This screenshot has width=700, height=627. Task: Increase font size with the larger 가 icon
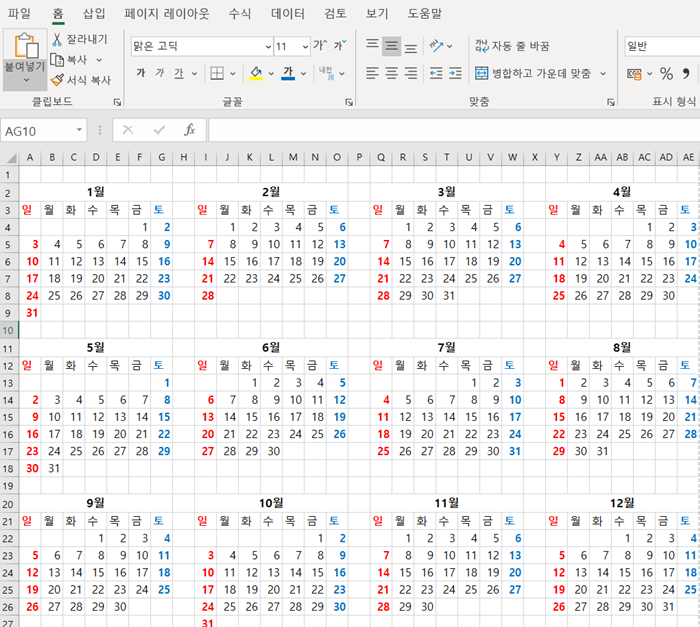coord(320,45)
